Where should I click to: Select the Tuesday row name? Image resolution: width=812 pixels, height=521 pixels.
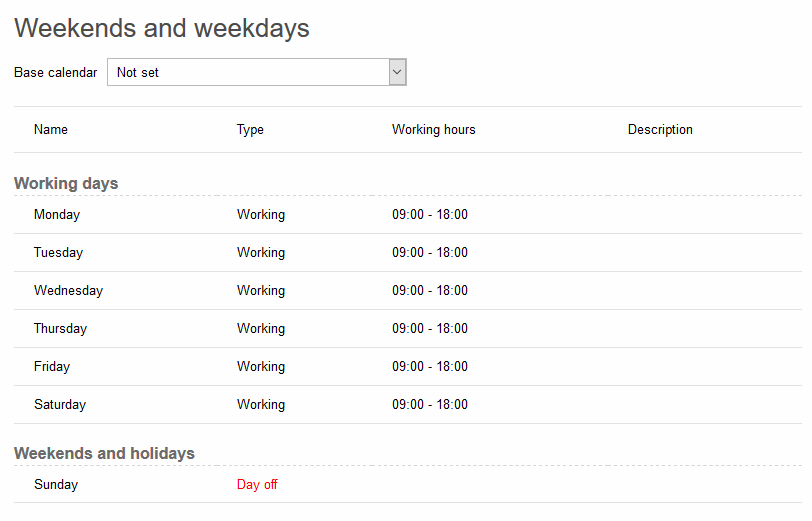click(59, 253)
